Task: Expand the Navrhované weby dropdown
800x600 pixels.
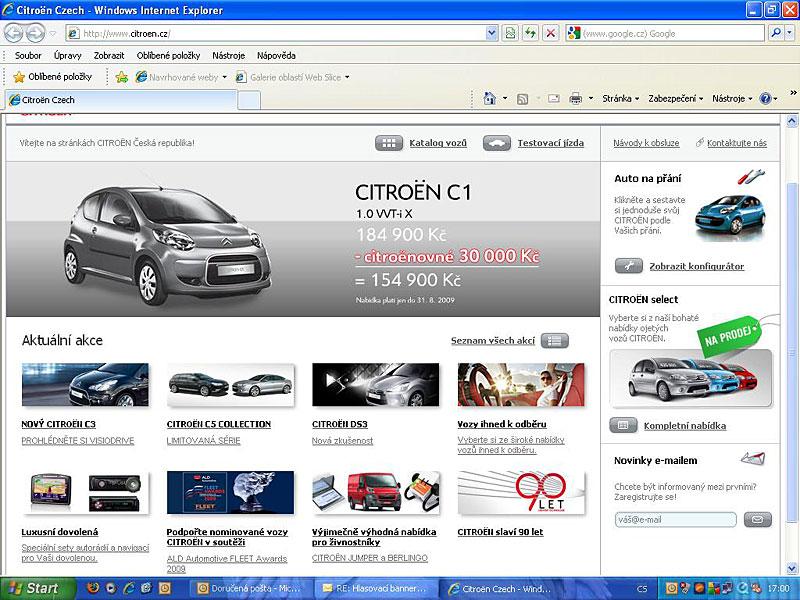Action: click(x=224, y=77)
